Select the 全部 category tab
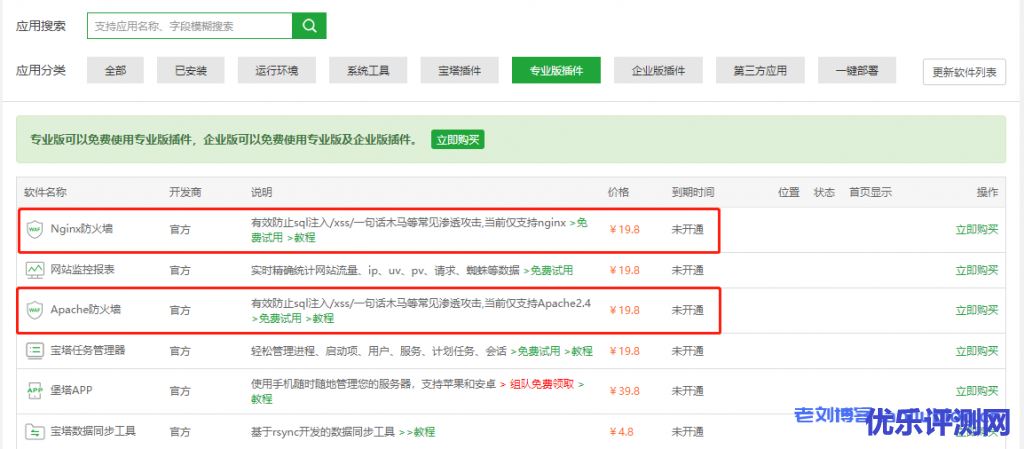Image resolution: width=1024 pixels, height=449 pixels. pos(115,70)
